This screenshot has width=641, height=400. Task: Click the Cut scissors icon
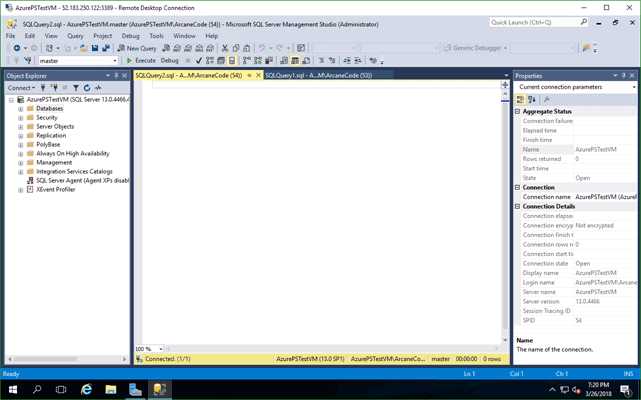point(225,48)
